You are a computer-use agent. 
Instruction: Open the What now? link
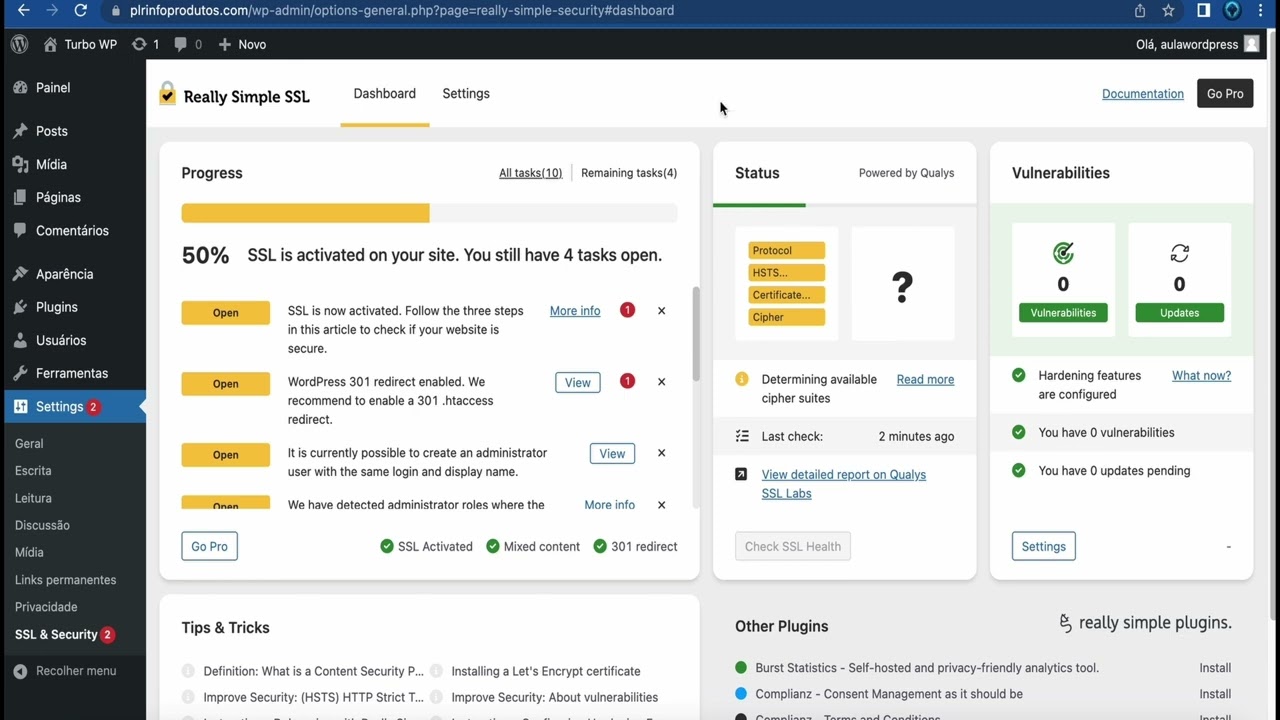point(1201,376)
